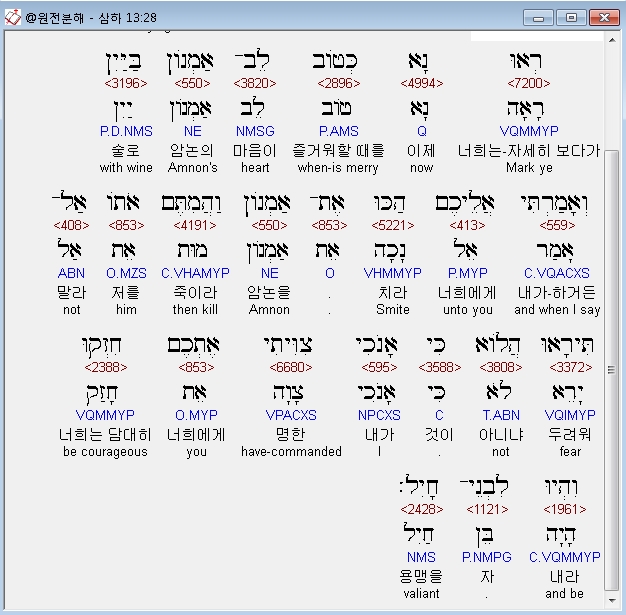Click the parsing code P.AMS
The width and height of the screenshot is (626, 615).
click(339, 131)
